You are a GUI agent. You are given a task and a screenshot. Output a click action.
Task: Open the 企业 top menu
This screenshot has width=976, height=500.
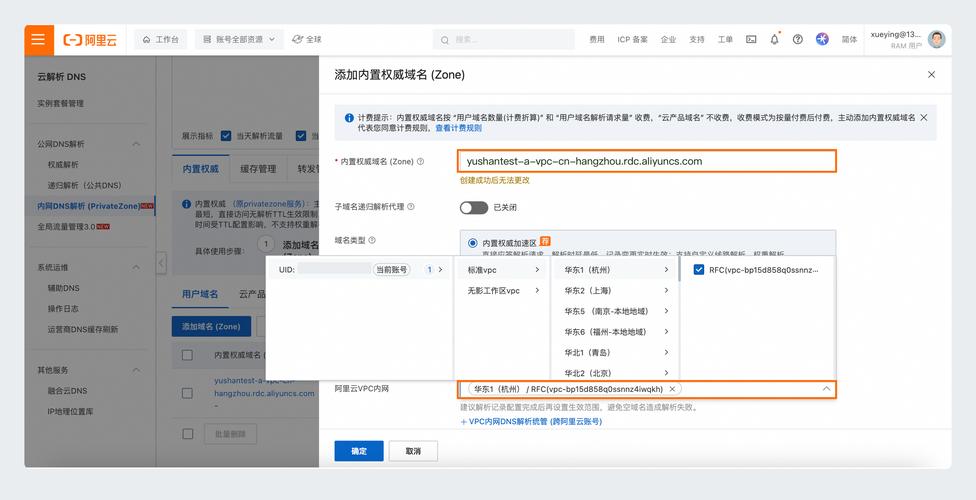669,39
